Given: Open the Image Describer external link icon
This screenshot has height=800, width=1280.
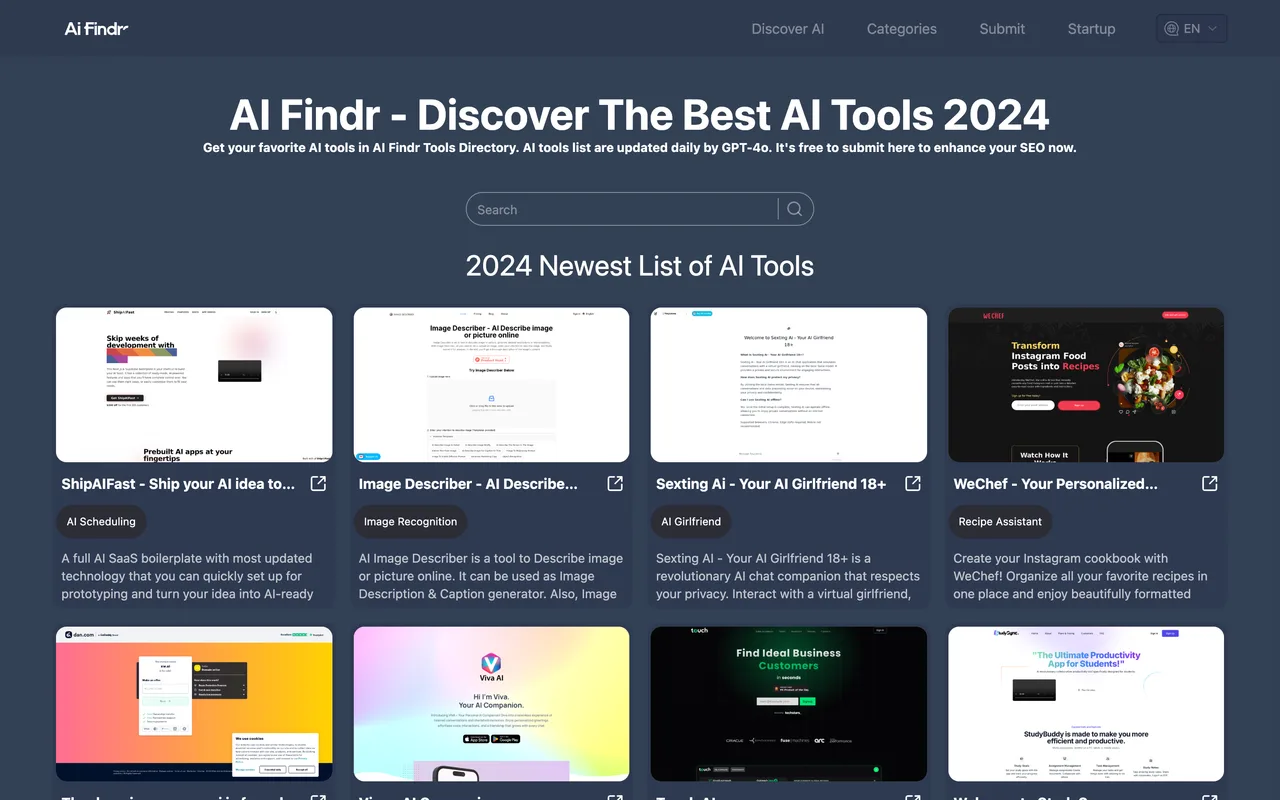Looking at the screenshot, I should click(x=615, y=484).
